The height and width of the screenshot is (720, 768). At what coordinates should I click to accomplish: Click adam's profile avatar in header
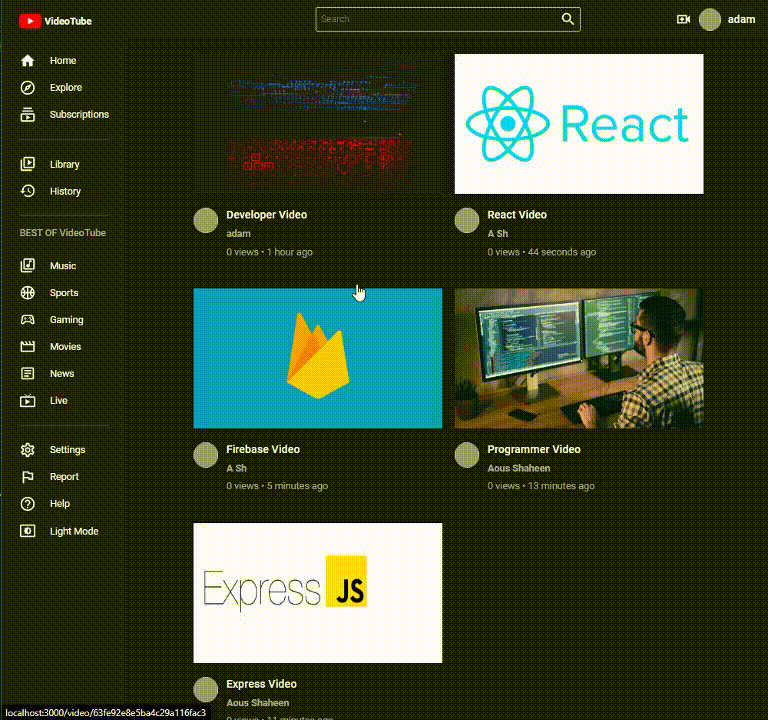(710, 20)
